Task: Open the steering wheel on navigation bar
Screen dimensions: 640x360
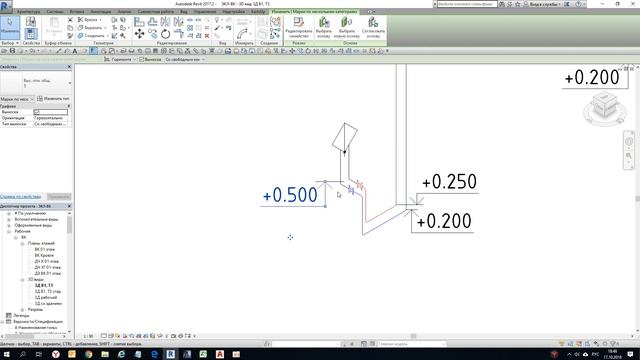Action: 629,141
